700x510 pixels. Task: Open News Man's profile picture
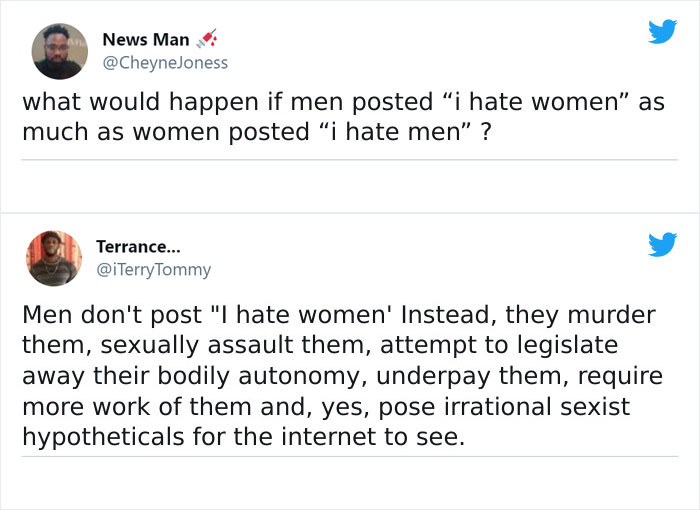click(59, 51)
